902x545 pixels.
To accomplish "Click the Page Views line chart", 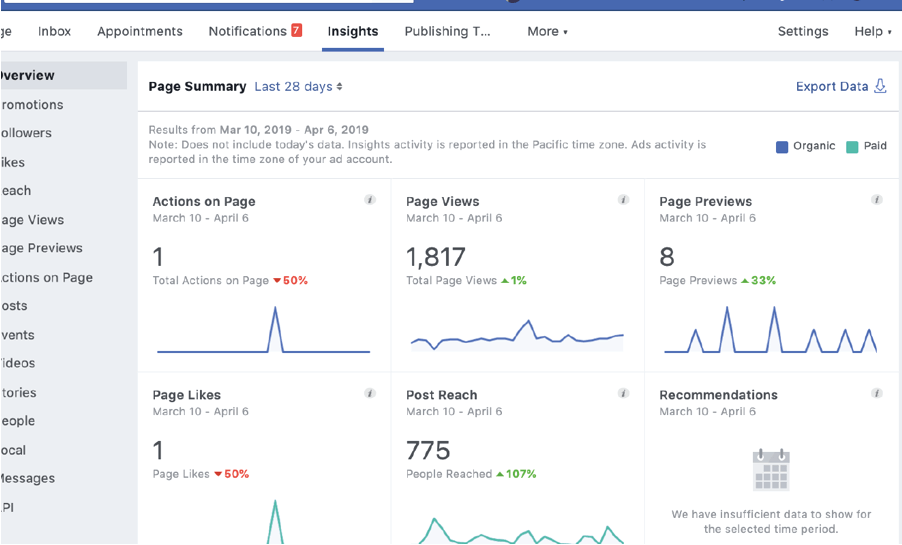I will [517, 336].
